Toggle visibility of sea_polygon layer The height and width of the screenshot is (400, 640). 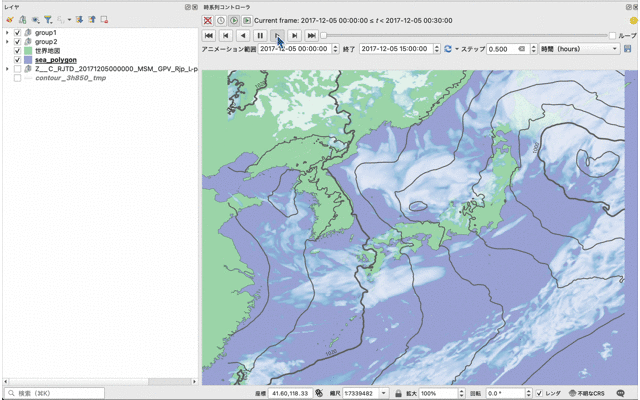pyautogui.click(x=17, y=60)
